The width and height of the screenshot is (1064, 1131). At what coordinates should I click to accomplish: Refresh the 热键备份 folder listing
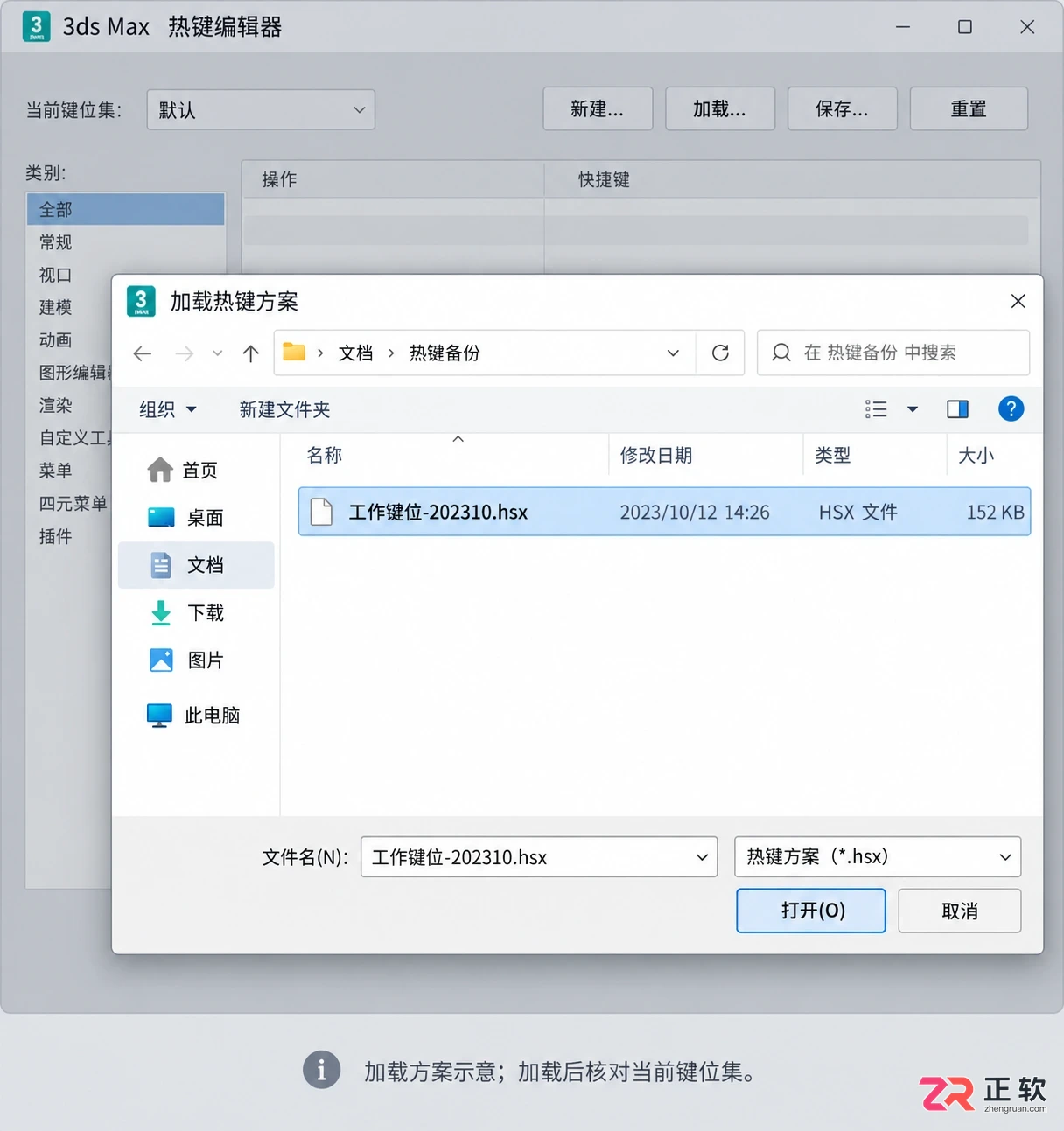point(720,353)
